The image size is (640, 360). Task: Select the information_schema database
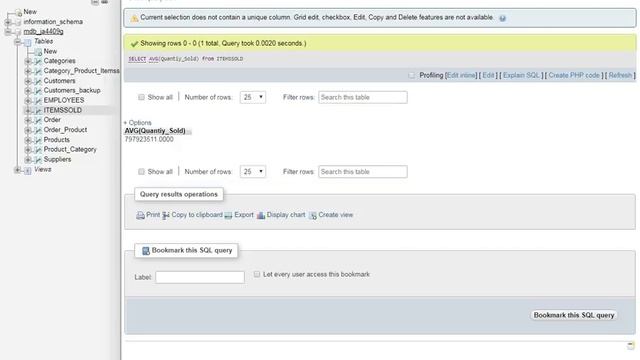tap(53, 22)
